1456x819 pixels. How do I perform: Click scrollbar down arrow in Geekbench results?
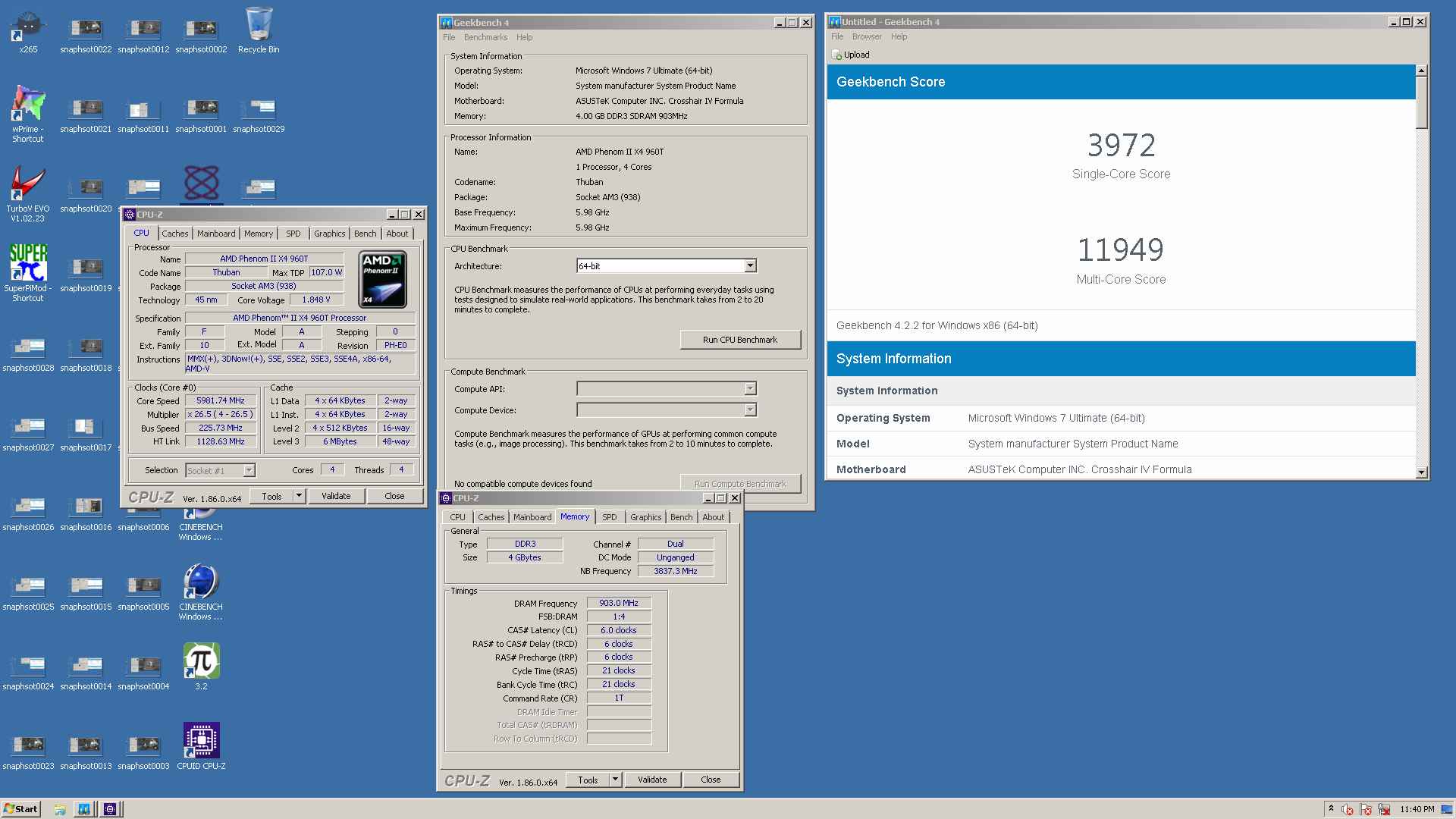point(1422,472)
